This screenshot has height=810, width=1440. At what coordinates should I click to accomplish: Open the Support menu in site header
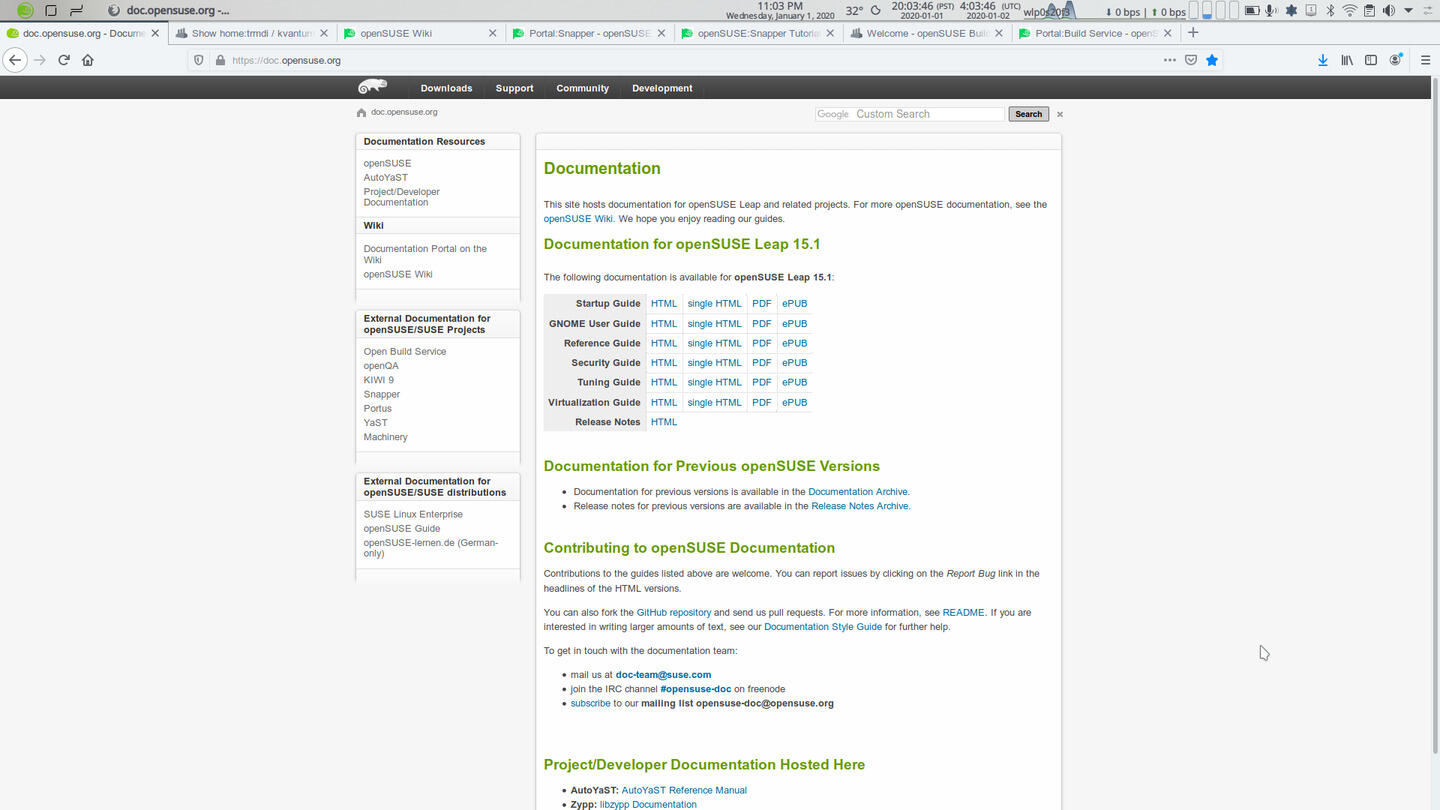tap(514, 88)
